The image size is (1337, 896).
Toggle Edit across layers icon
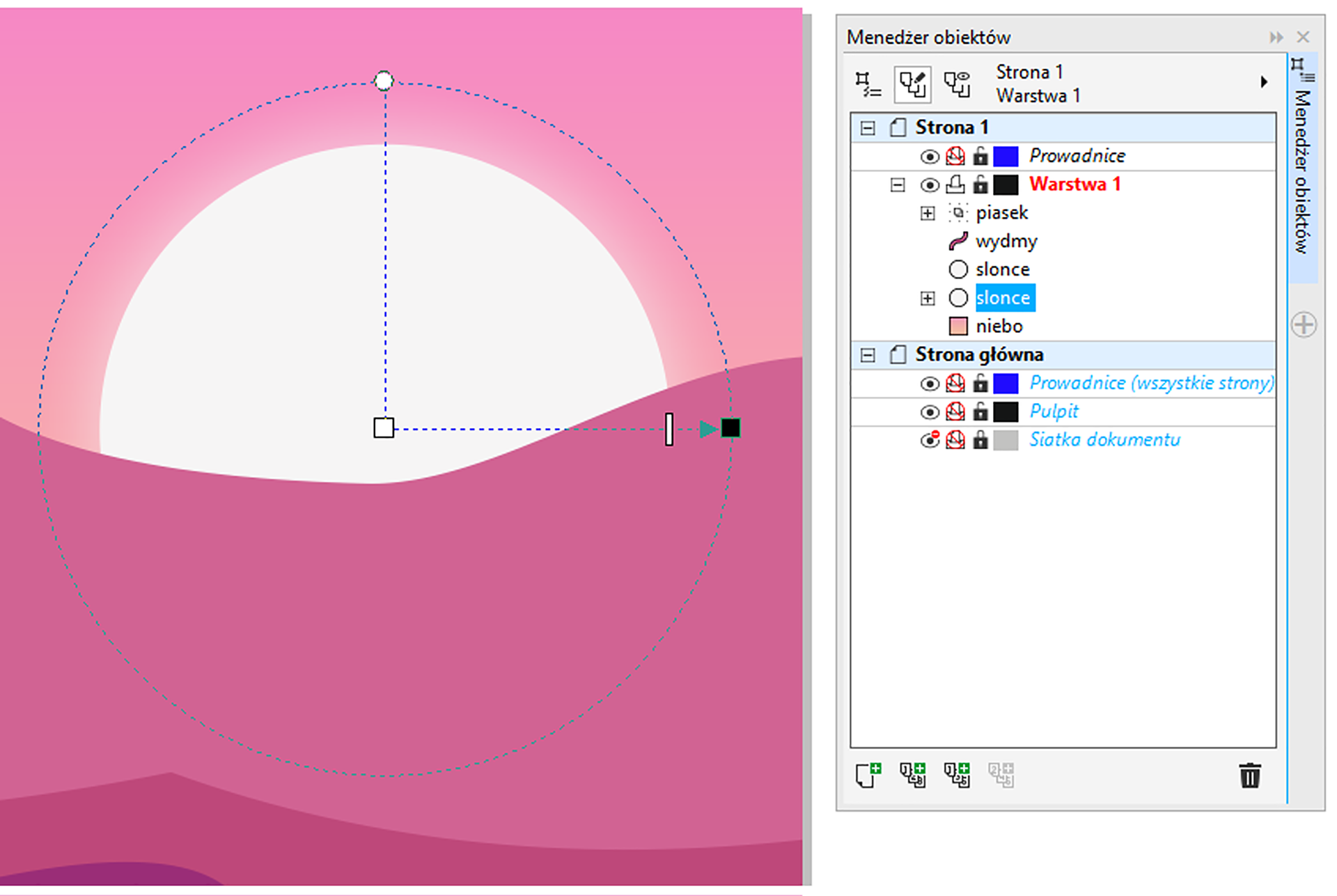click(912, 84)
